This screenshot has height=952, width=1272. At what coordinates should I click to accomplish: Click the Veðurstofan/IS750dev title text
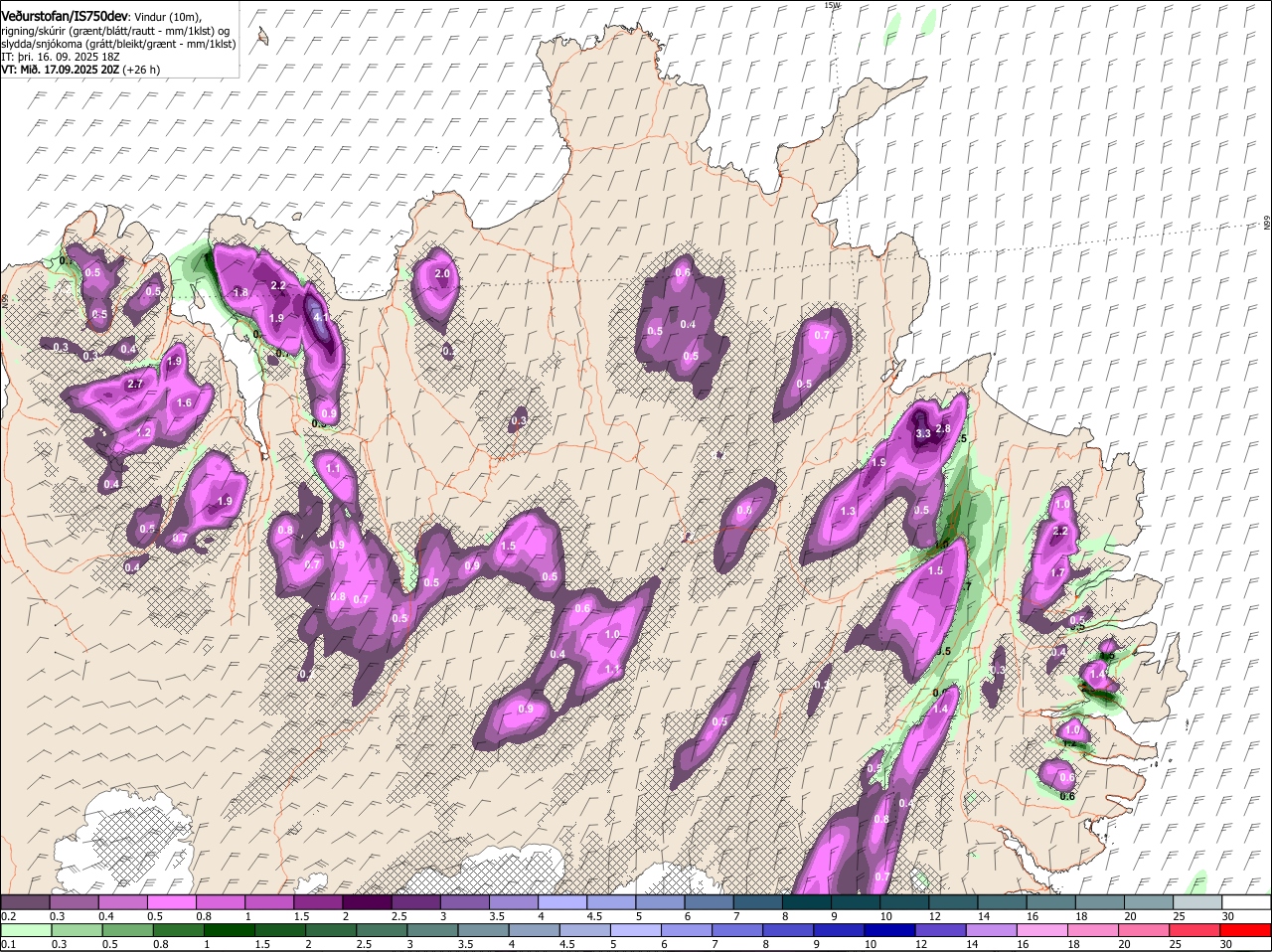[65, 16]
